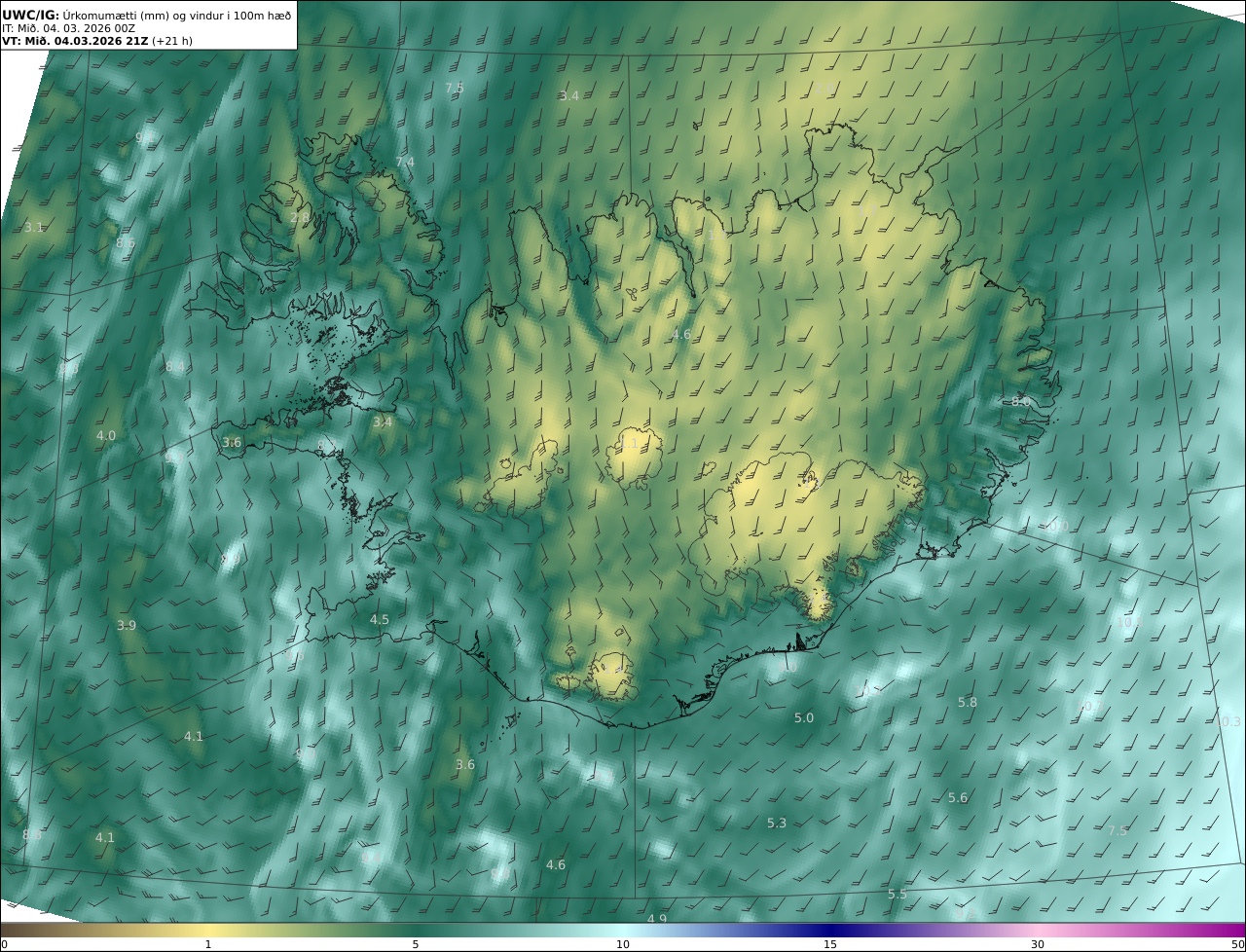Click the '9.1' value label on the map
Screen dimensions: 1246x952
(x=144, y=138)
